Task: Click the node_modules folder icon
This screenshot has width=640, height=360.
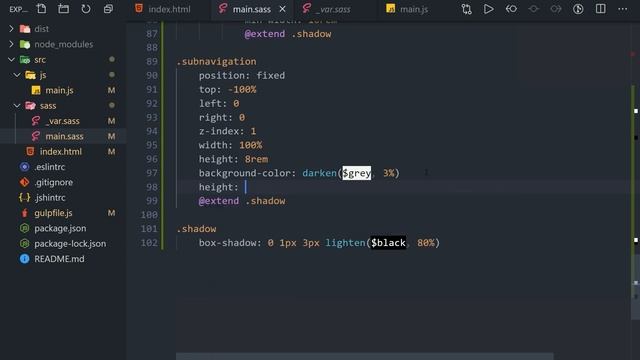Action: point(25,44)
